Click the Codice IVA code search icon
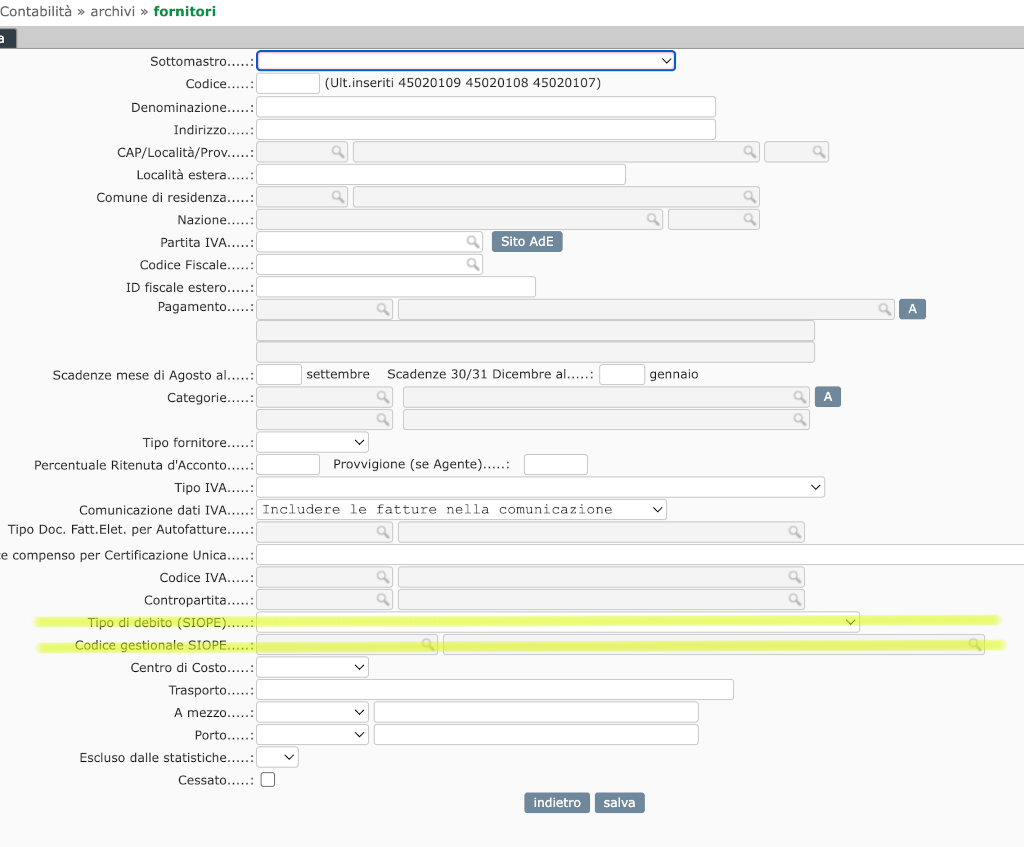 (382, 578)
